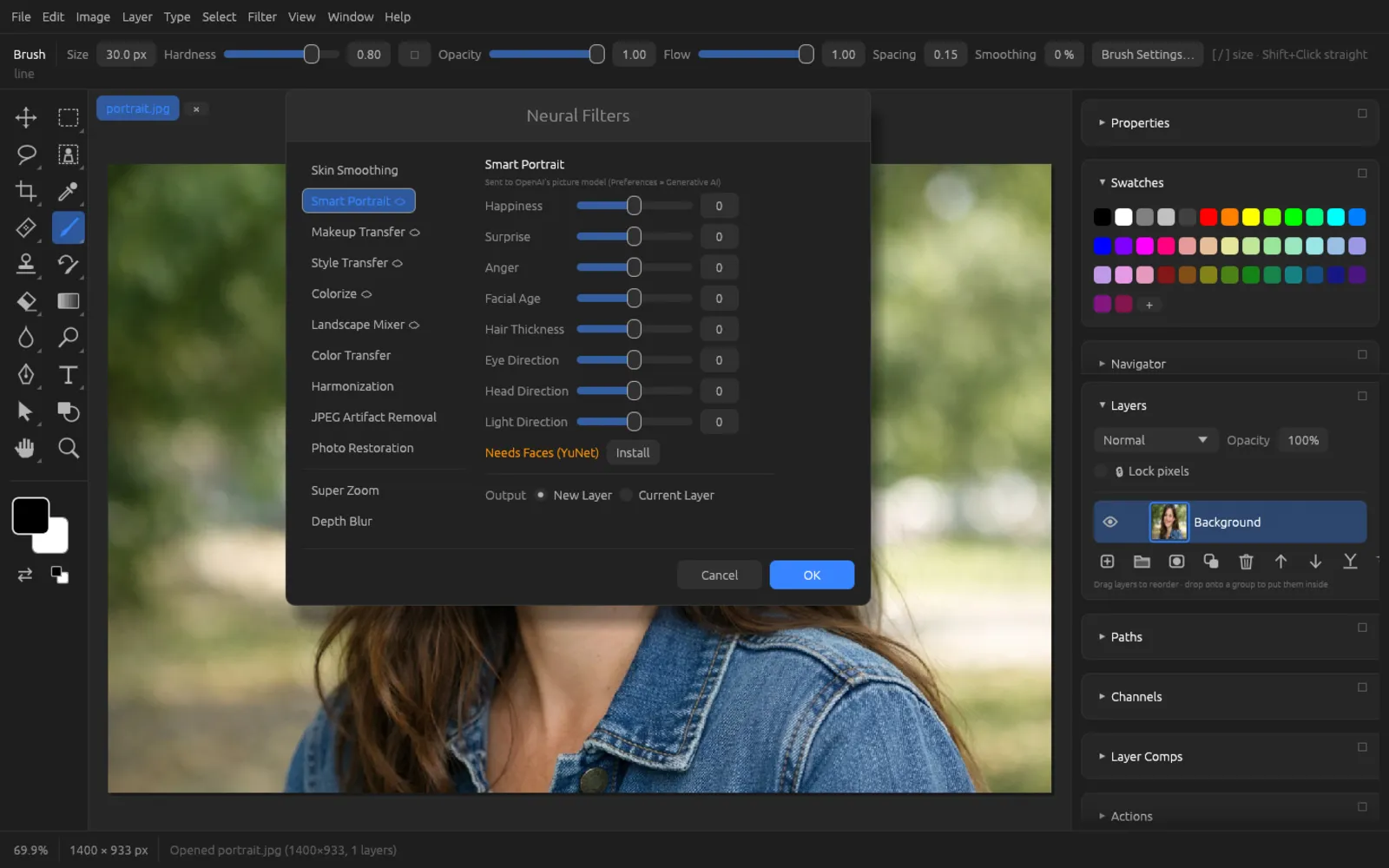Open the Normal blend mode dropdown
1389x868 pixels.
tap(1155, 440)
